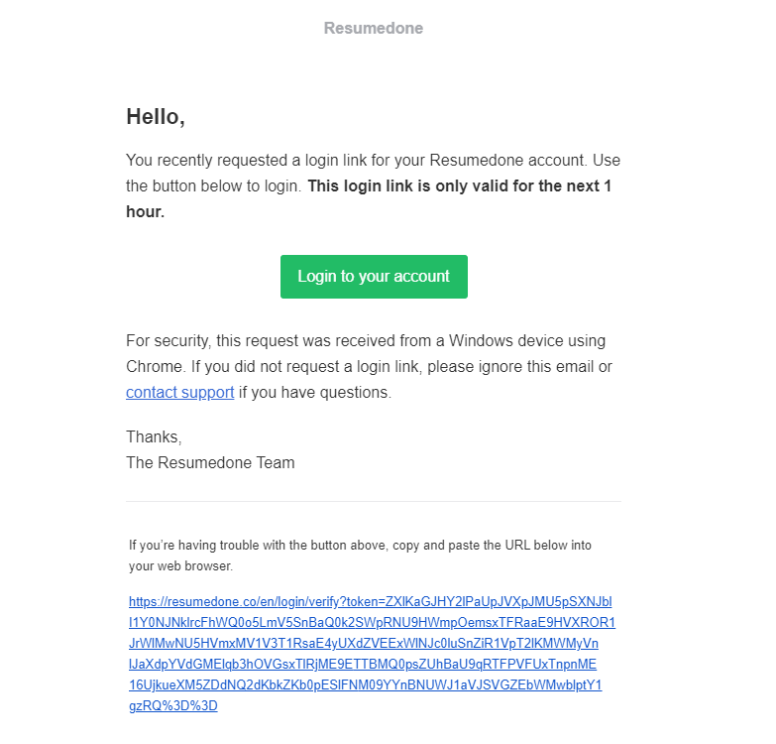
Task: Click the URL line starting with https://resumedone.co
Action: tap(370, 602)
